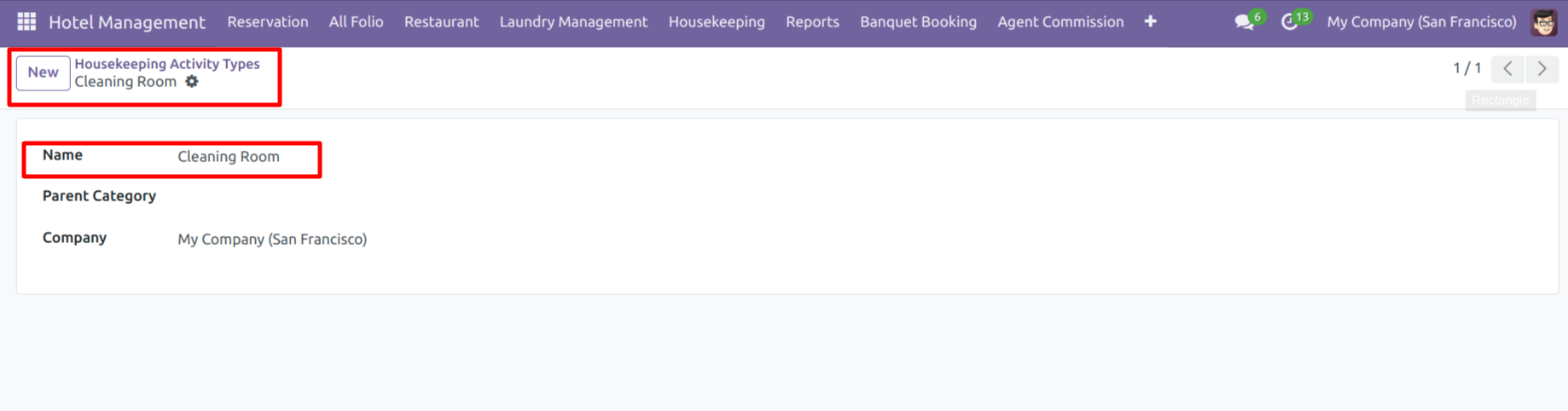Go to the previous record arrow

(x=1507, y=69)
